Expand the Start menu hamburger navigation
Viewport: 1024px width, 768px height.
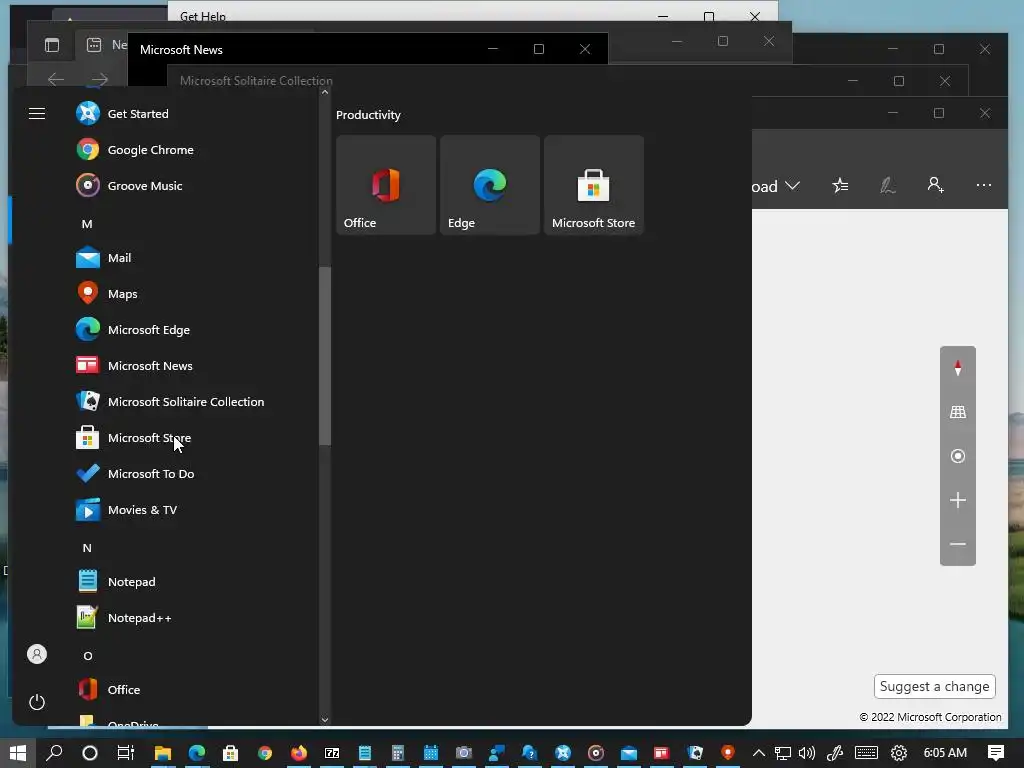[x=37, y=114]
